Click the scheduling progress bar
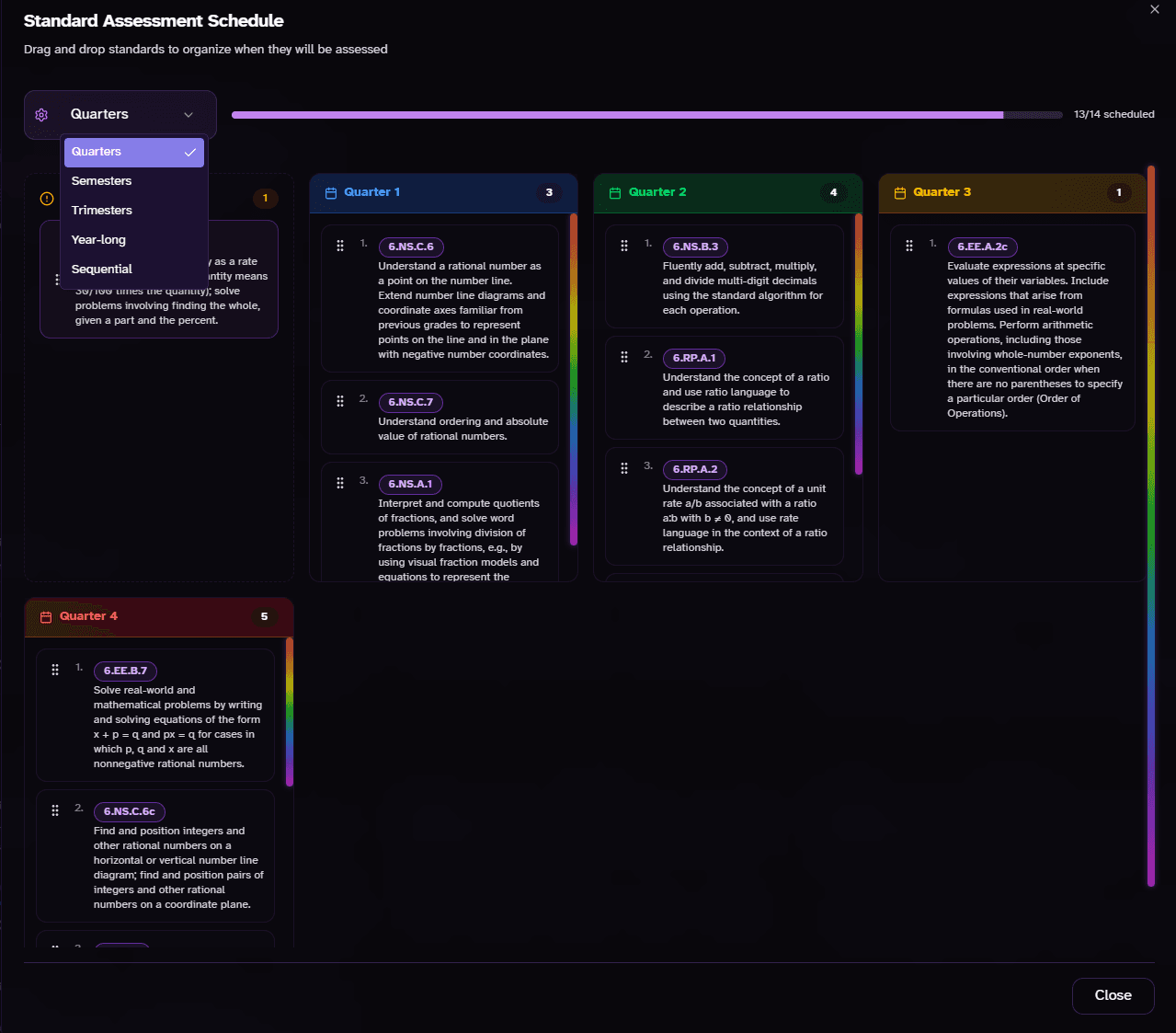 coord(647,115)
